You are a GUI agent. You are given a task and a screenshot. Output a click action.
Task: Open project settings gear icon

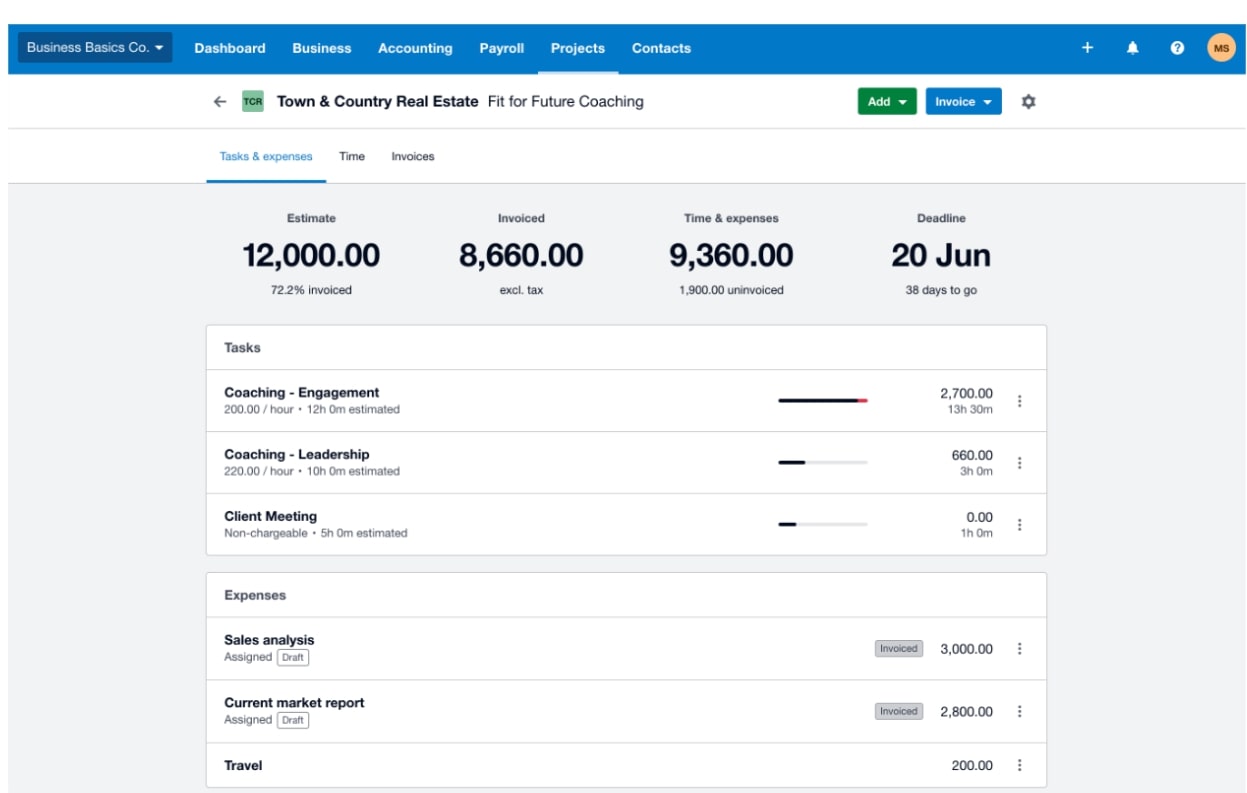(x=1028, y=102)
